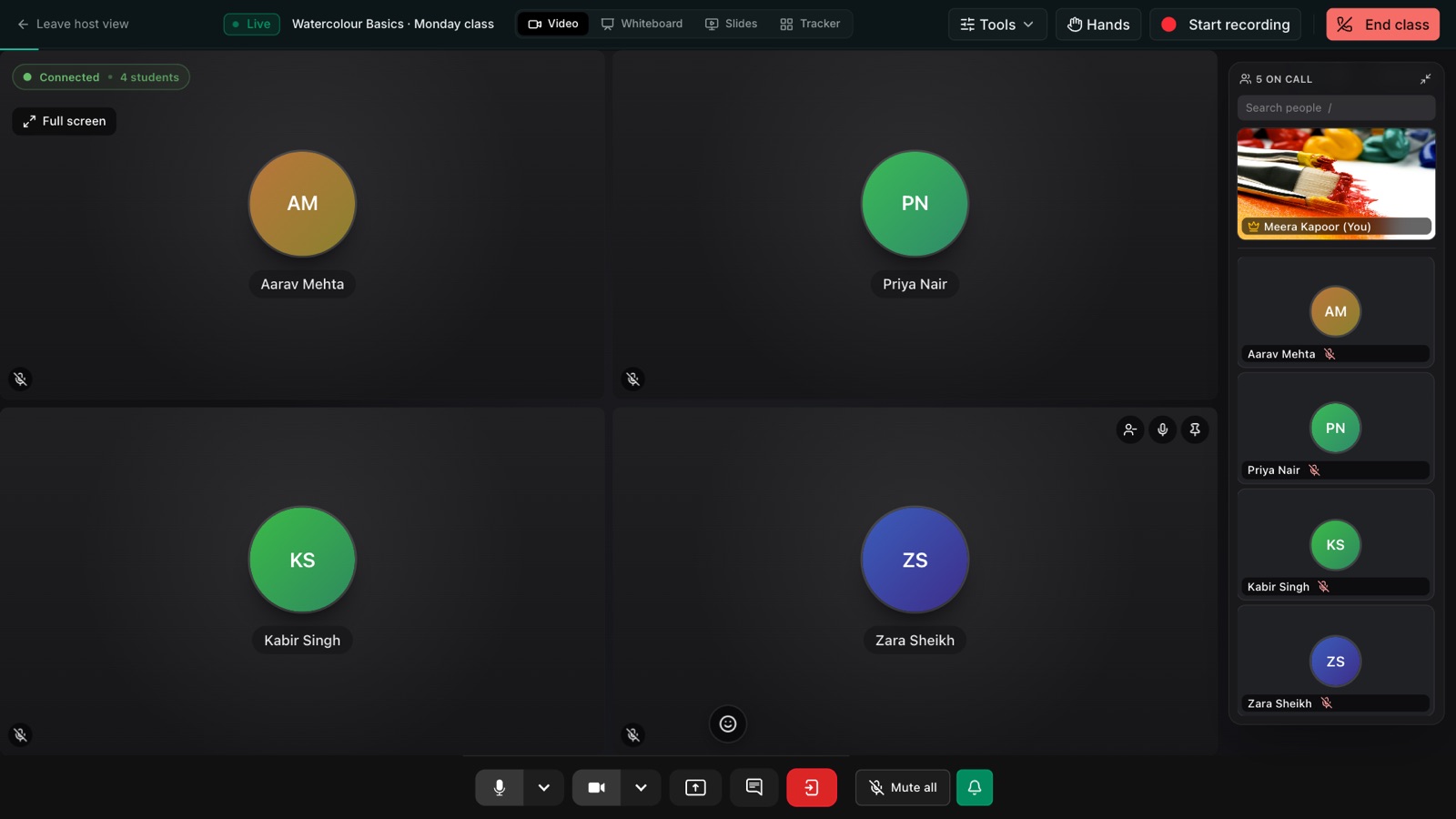The width and height of the screenshot is (1456, 819).
Task: Switch to the Video tab
Action: 553,24
